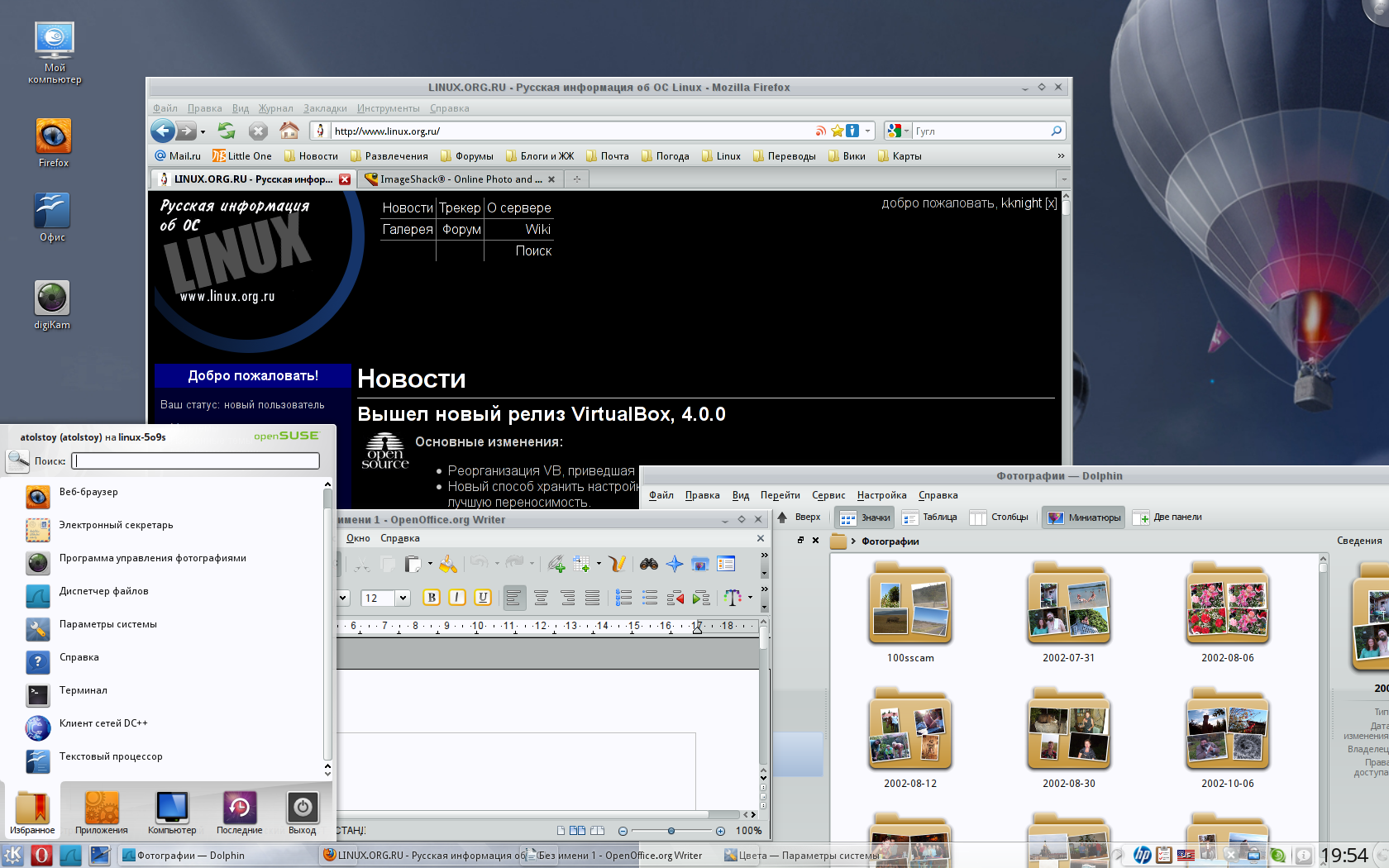Open the Firefox tab list dropdown

pyautogui.click(x=1063, y=179)
